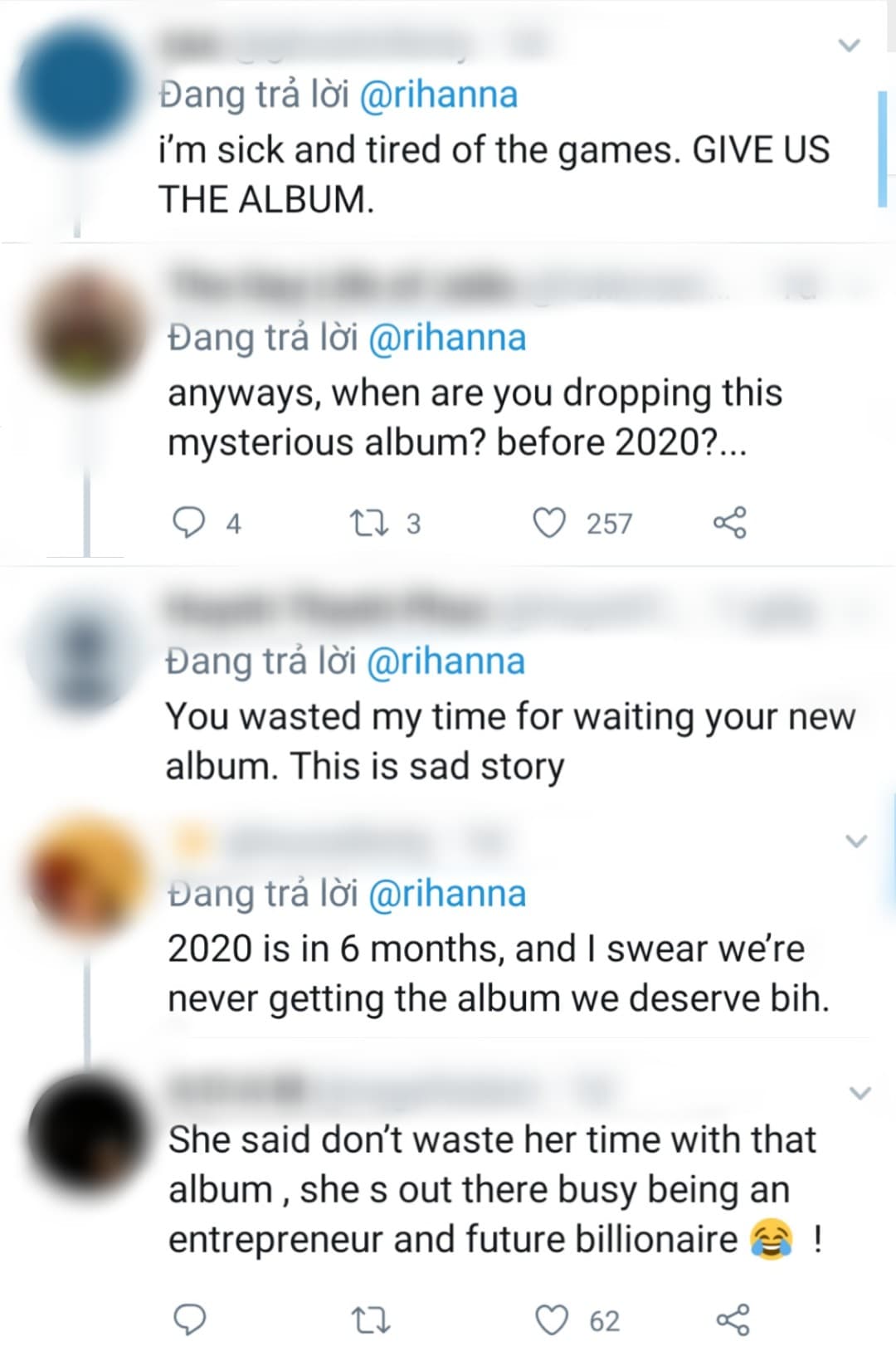Reply to the 'mysterious album' tweet
The image size is (896, 1361).
coord(188,523)
